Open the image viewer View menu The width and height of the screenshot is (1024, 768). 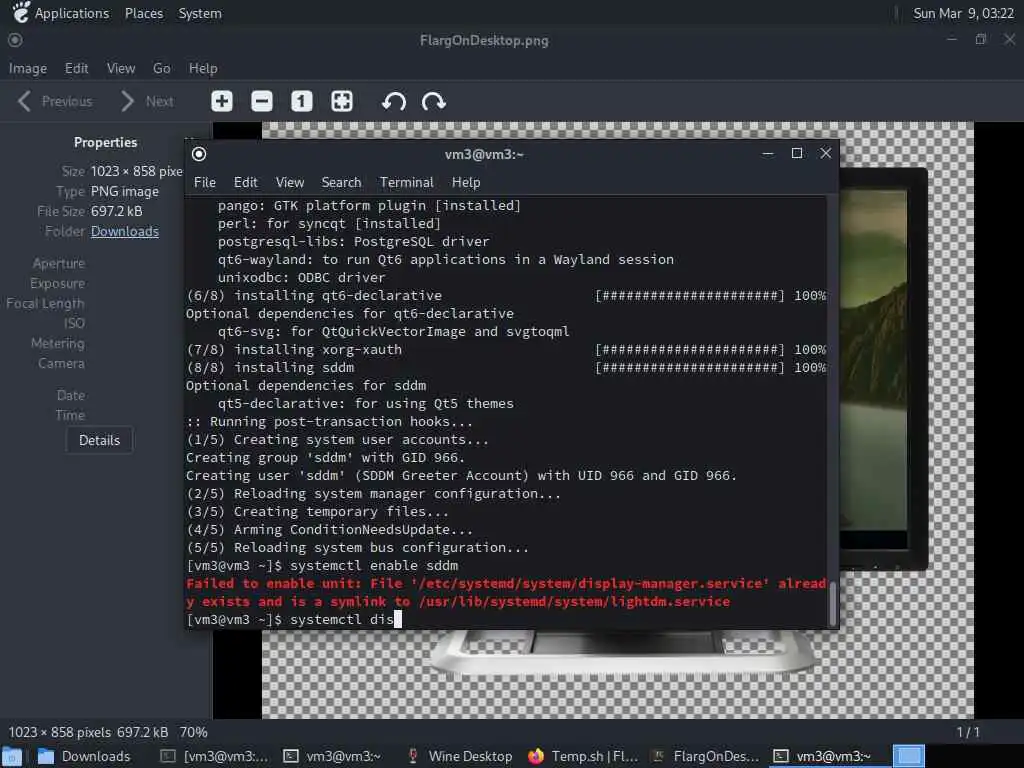121,69
